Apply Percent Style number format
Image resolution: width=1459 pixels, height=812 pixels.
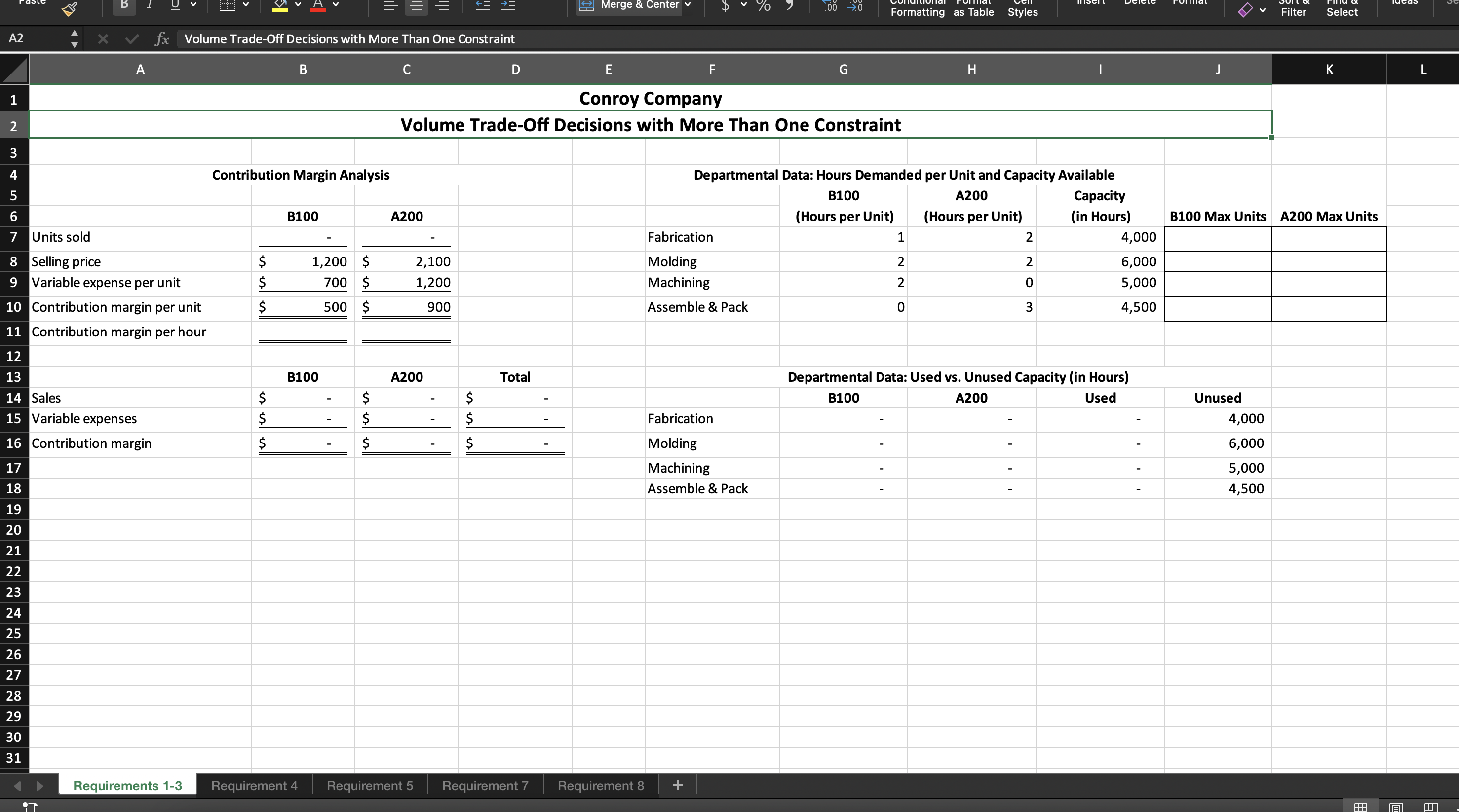[764, 5]
